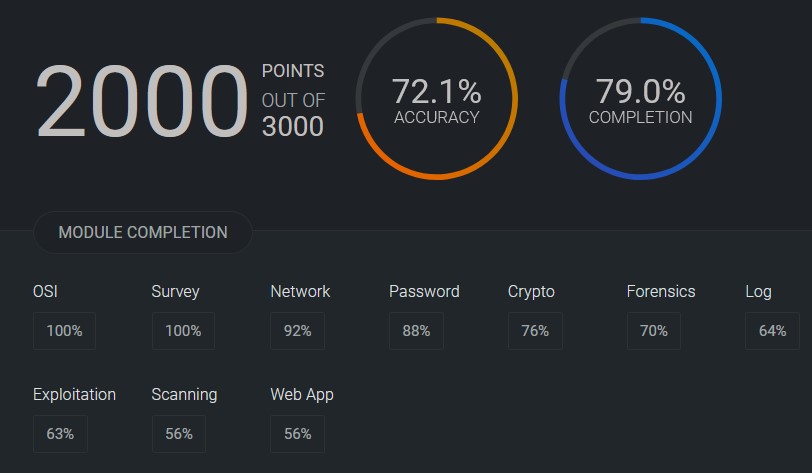
Task: Click the orange 72.1% Accuracy ring
Action: click(437, 98)
